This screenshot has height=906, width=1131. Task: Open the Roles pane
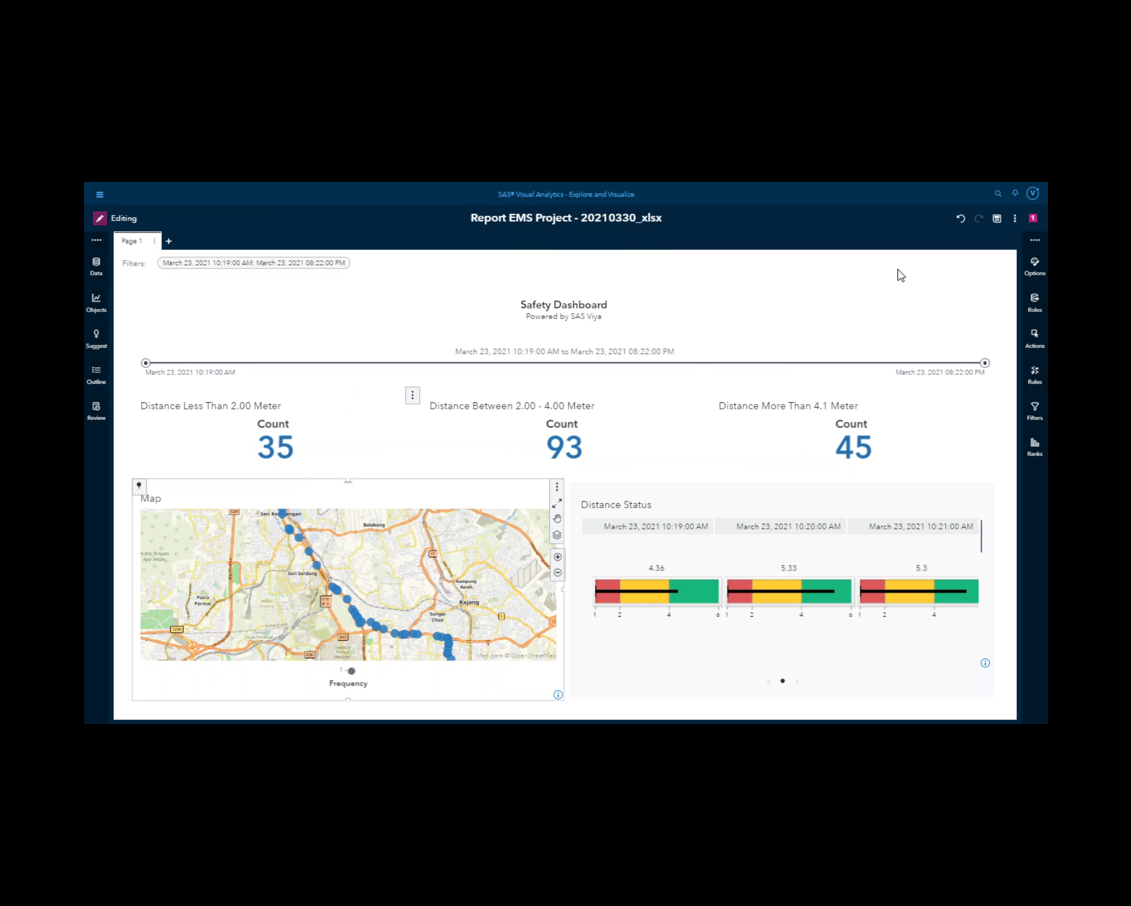click(x=1034, y=301)
